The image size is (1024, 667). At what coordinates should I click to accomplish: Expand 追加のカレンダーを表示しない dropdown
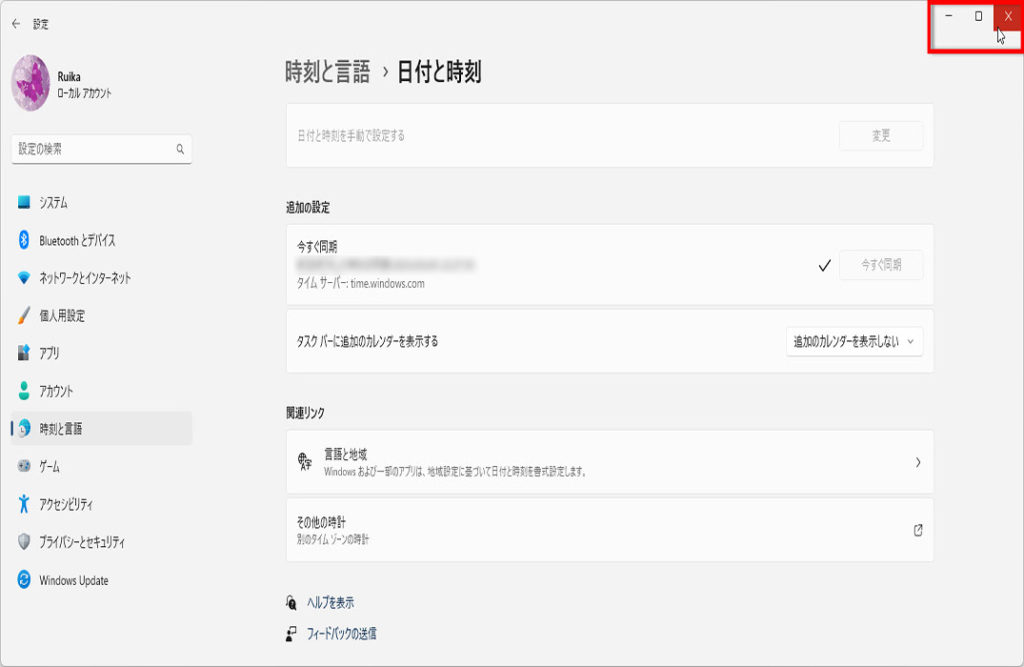(854, 341)
